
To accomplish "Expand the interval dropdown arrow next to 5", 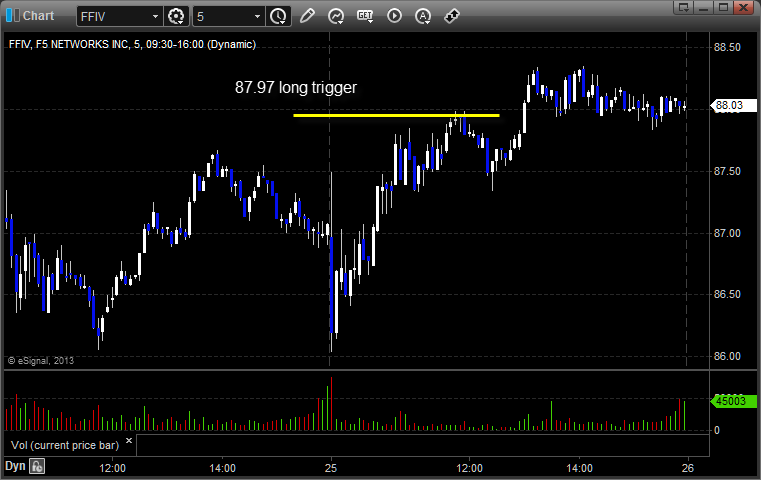I will coord(257,17).
